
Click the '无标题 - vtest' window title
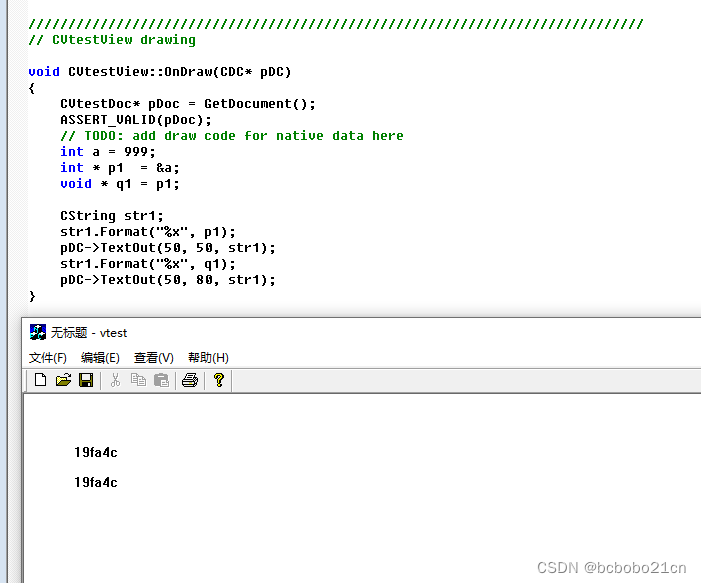[89, 333]
